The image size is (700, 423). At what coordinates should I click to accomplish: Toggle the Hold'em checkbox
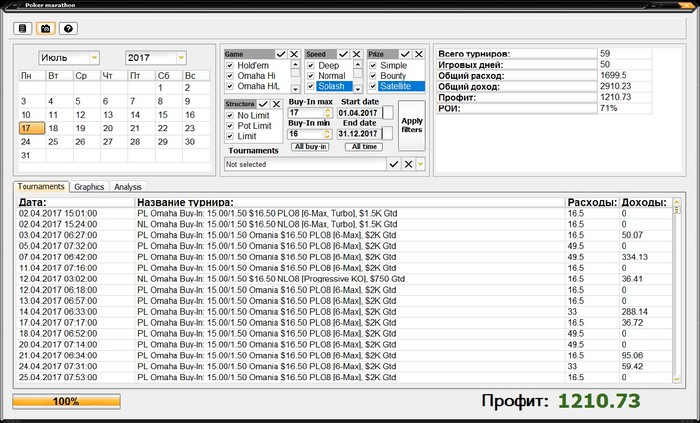coord(230,66)
